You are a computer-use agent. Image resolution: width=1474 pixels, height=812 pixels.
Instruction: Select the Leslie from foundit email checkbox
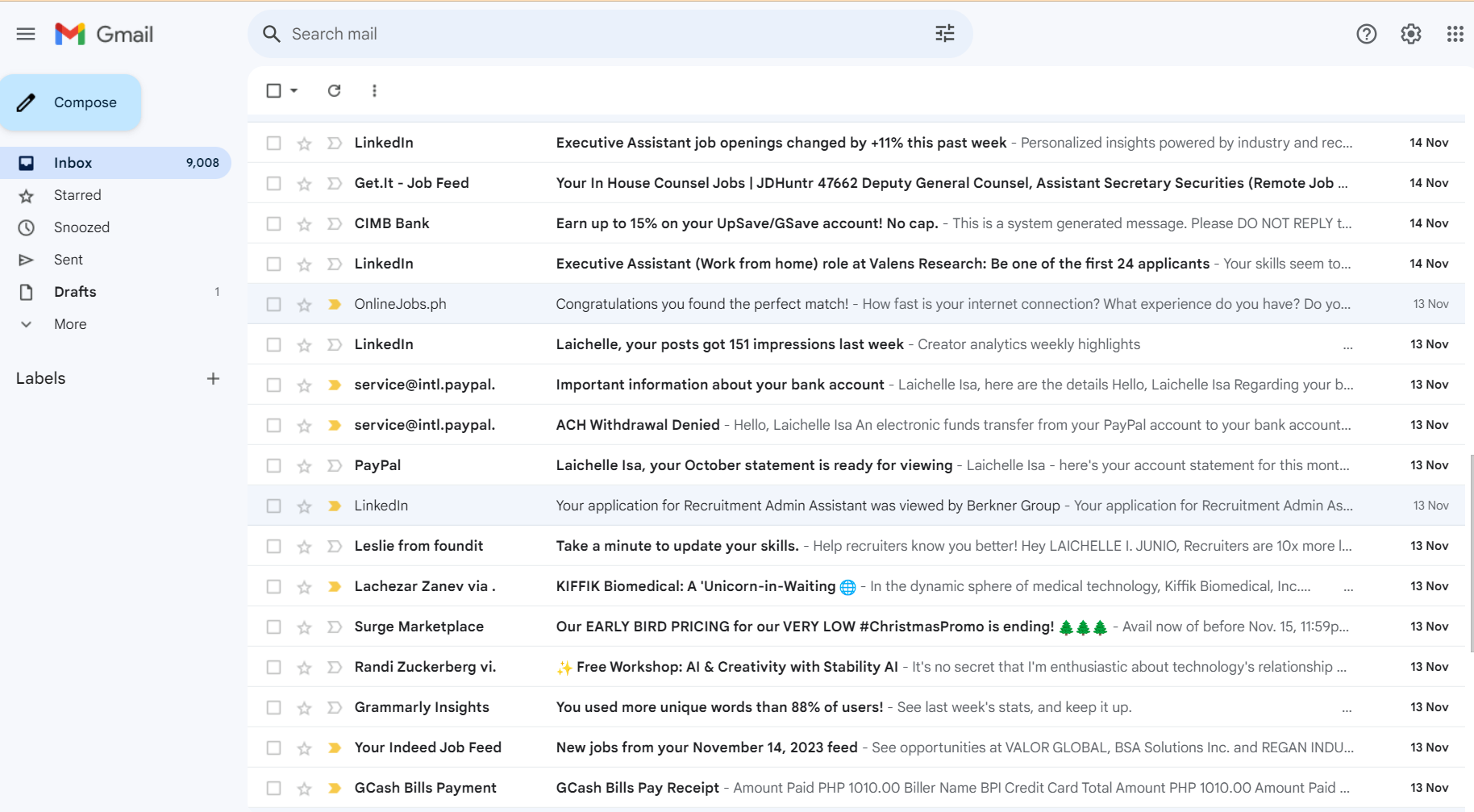click(274, 546)
